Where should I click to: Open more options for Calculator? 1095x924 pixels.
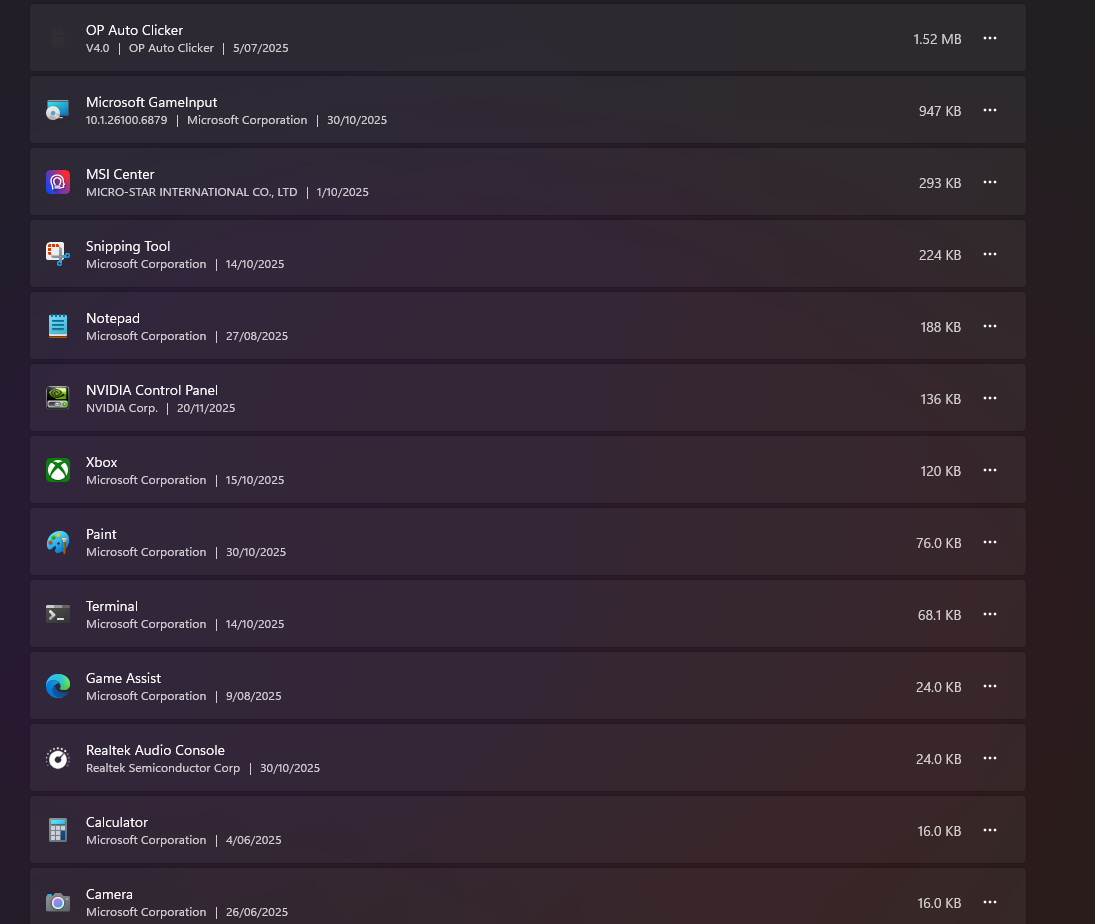pos(990,830)
